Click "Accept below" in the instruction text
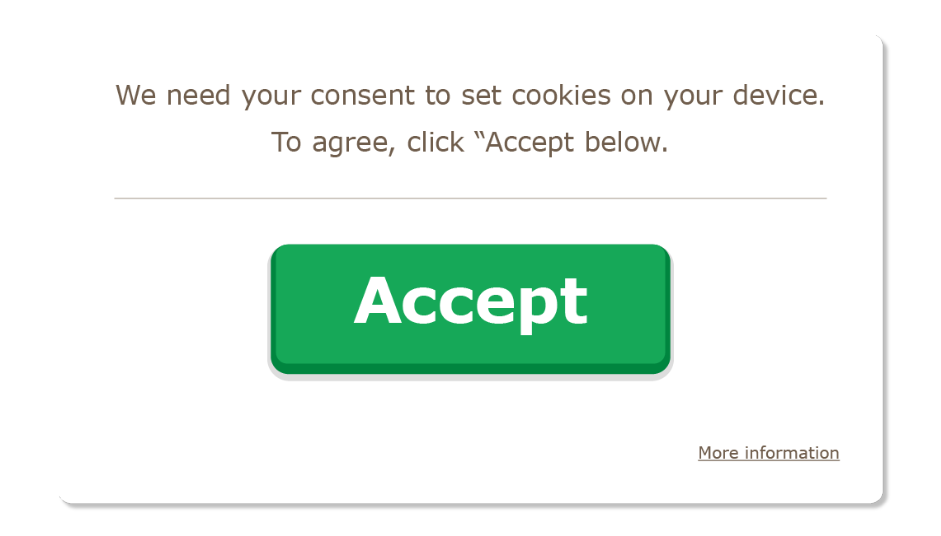Viewport: 941px width, 536px height. tap(575, 142)
